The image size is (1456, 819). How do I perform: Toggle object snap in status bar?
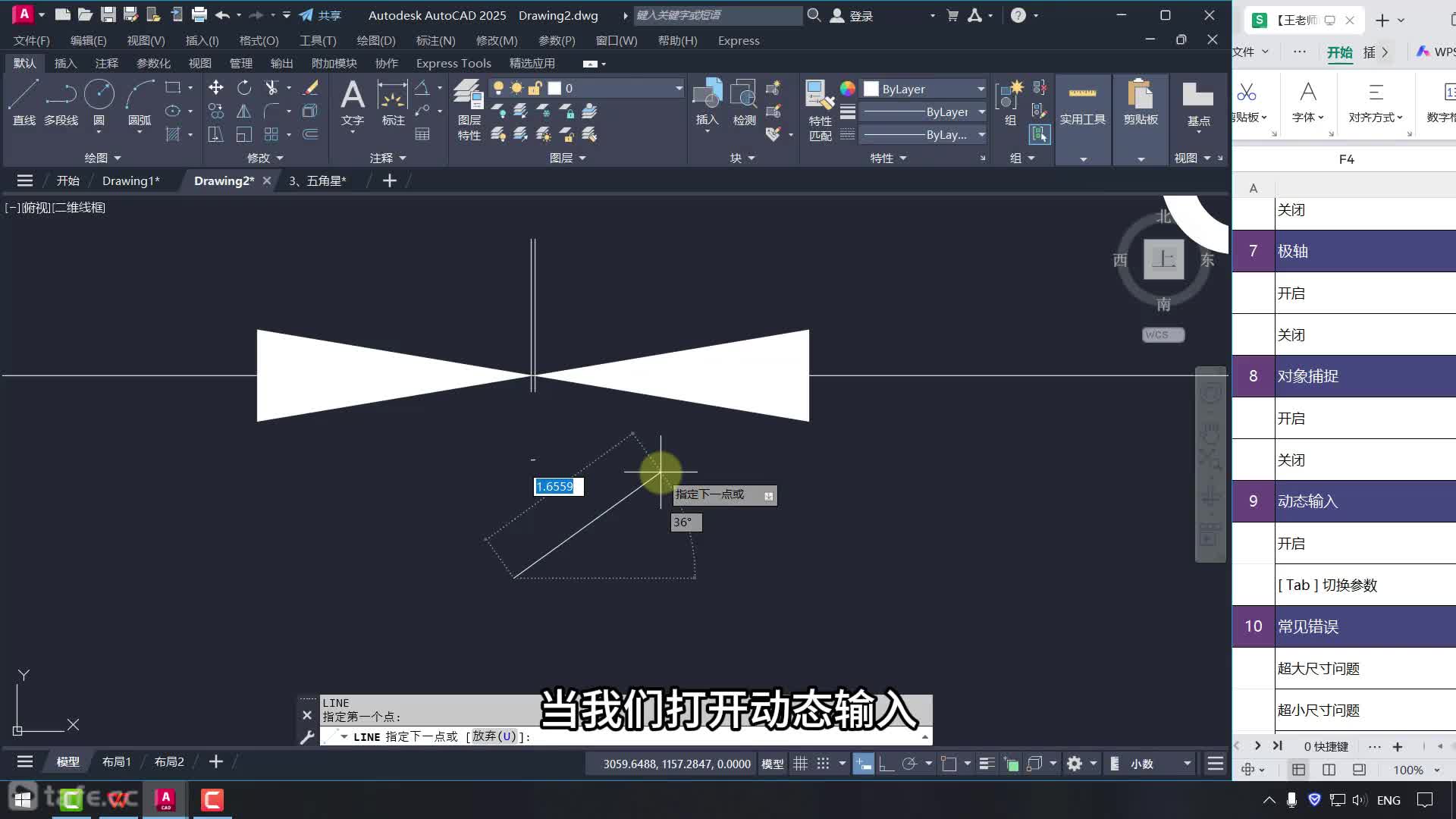[x=949, y=764]
